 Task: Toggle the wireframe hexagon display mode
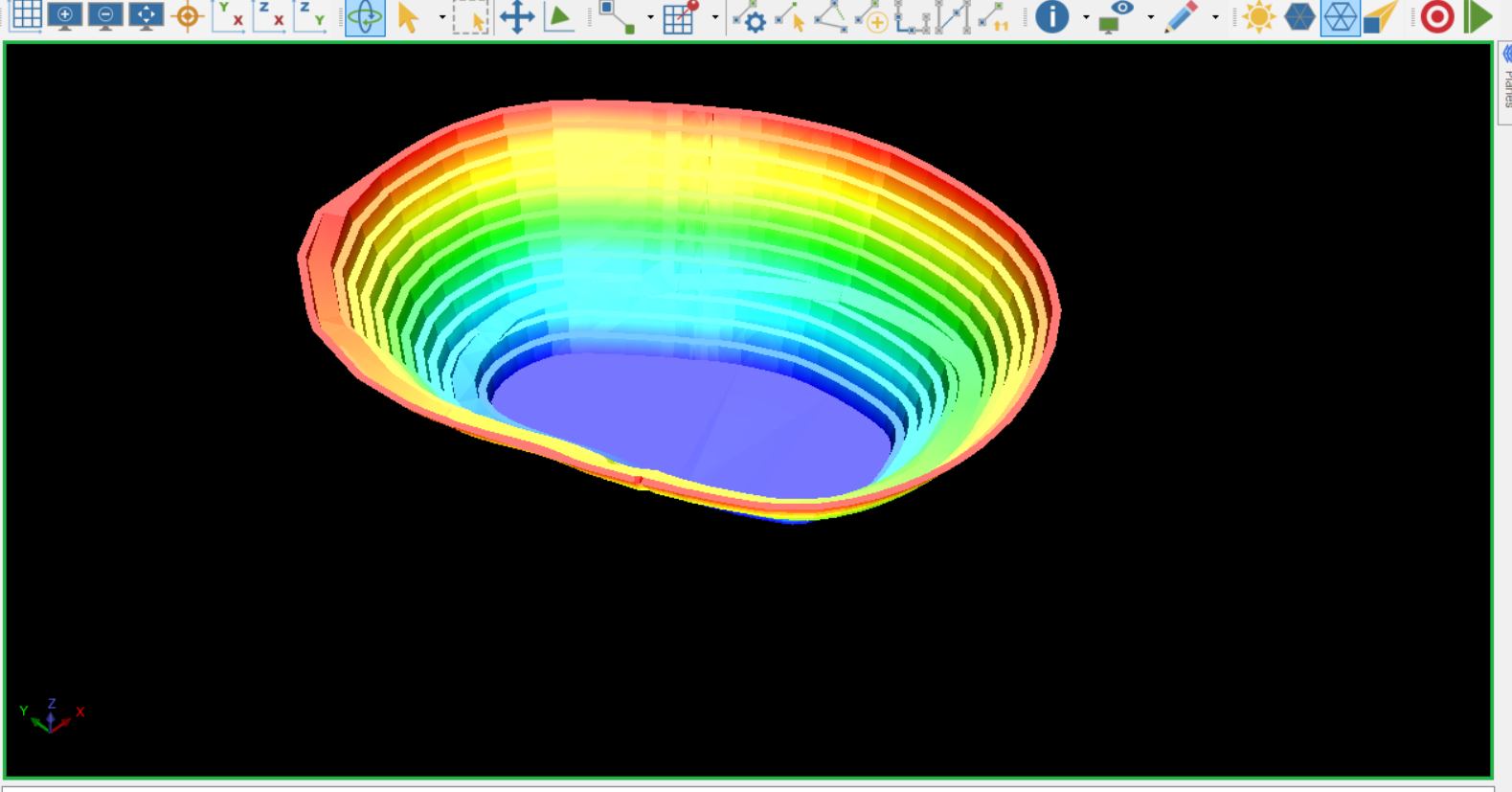click(x=1340, y=17)
